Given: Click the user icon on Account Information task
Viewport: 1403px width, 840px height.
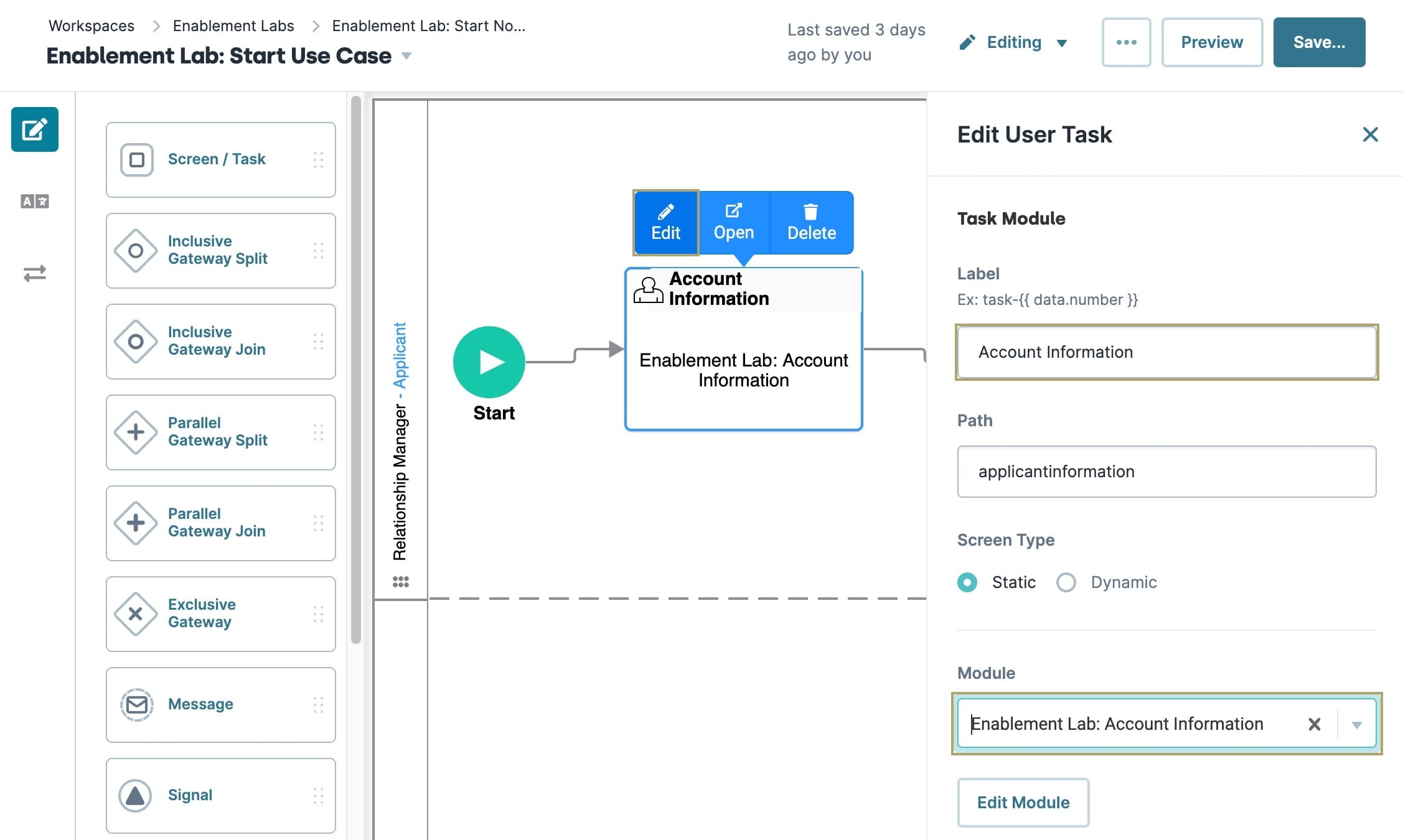Looking at the screenshot, I should point(649,290).
